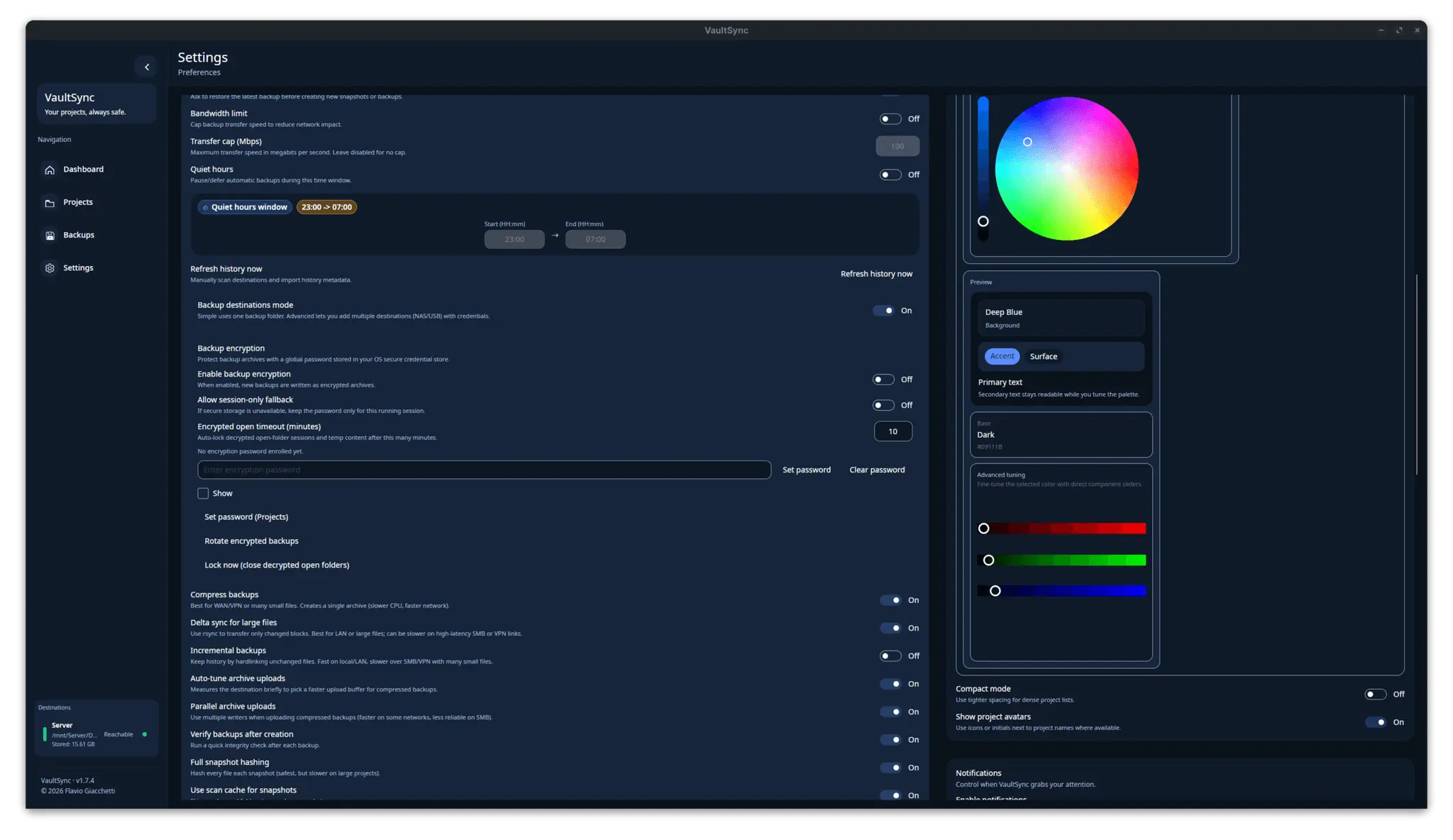Click Rotate encrypted backups
Image resolution: width=1453 pixels, height=840 pixels.
[x=251, y=541]
